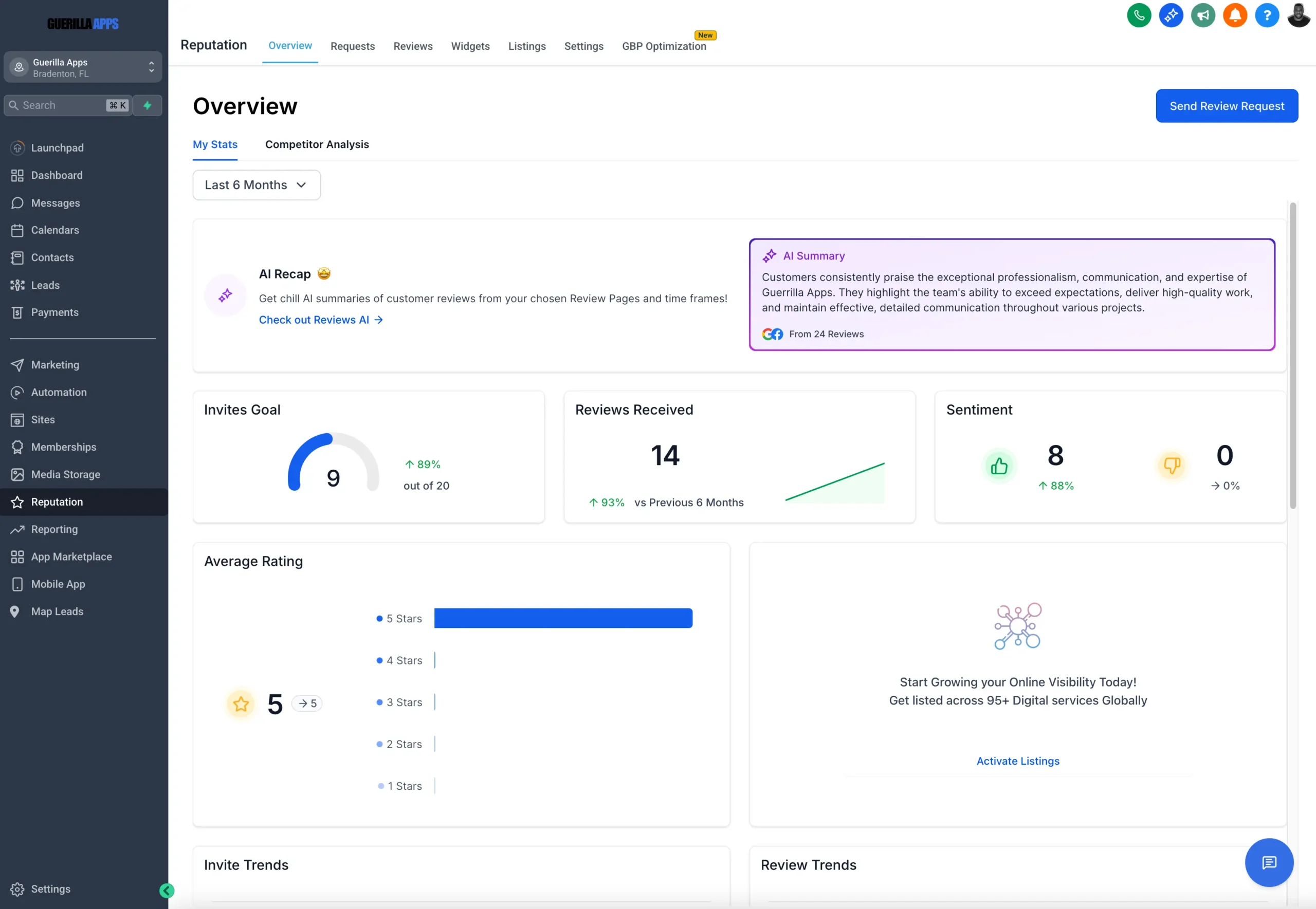This screenshot has height=909, width=1316.
Task: Follow the Check out Reviews AI link
Action: [x=320, y=320]
